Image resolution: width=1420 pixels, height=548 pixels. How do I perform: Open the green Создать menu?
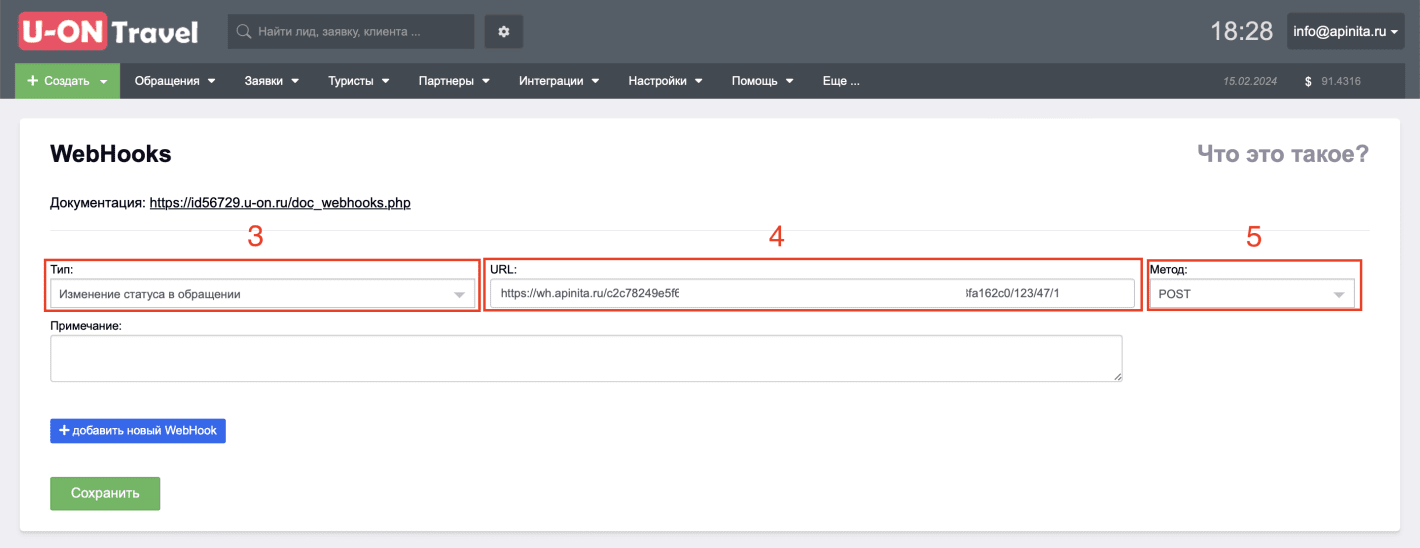pos(67,81)
